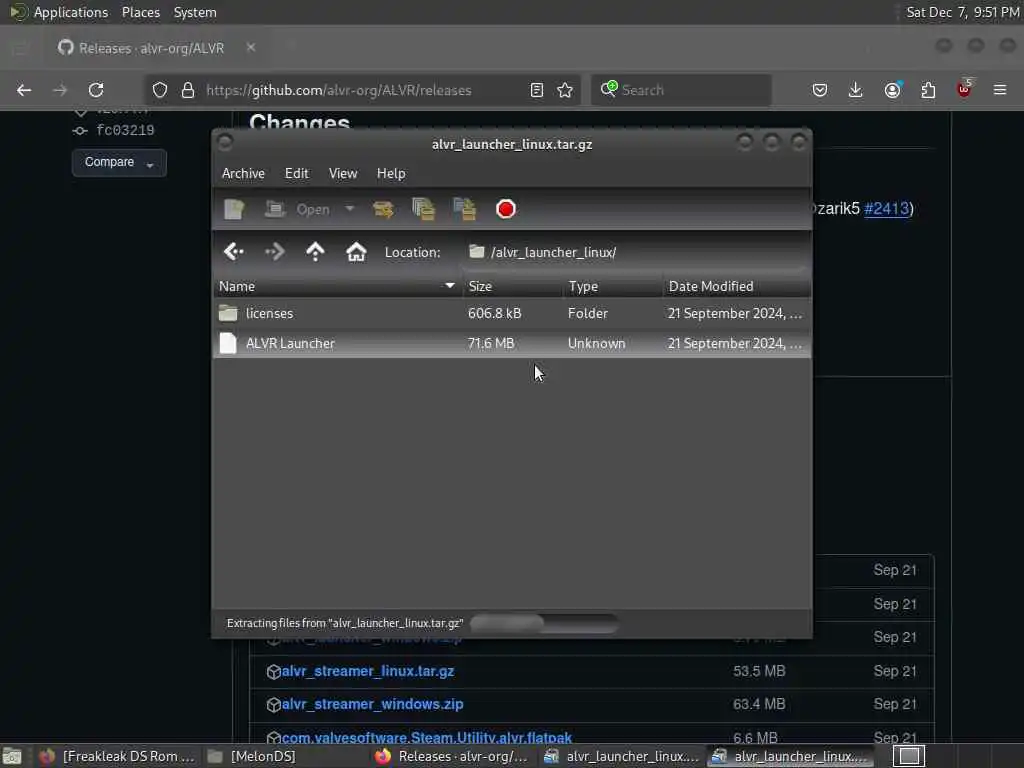Click the site lock icon
Screen dimensions: 1024x768
pyautogui.click(x=188, y=90)
